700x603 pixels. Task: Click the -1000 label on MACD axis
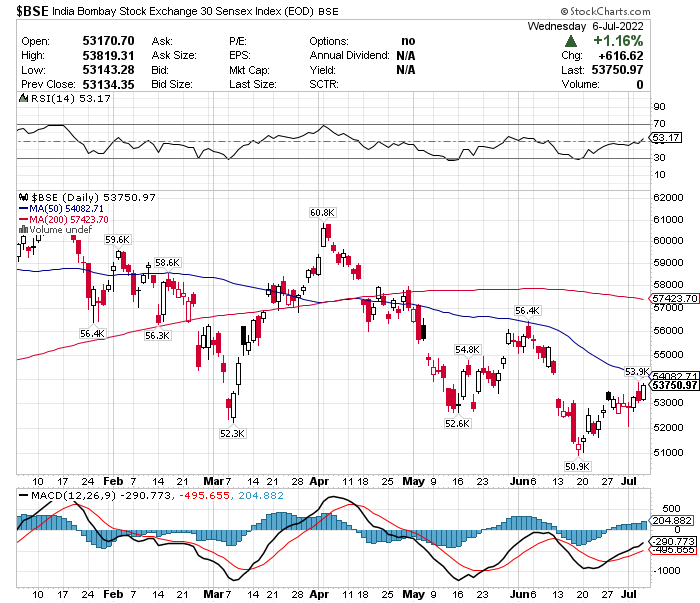pyautogui.click(x=667, y=570)
